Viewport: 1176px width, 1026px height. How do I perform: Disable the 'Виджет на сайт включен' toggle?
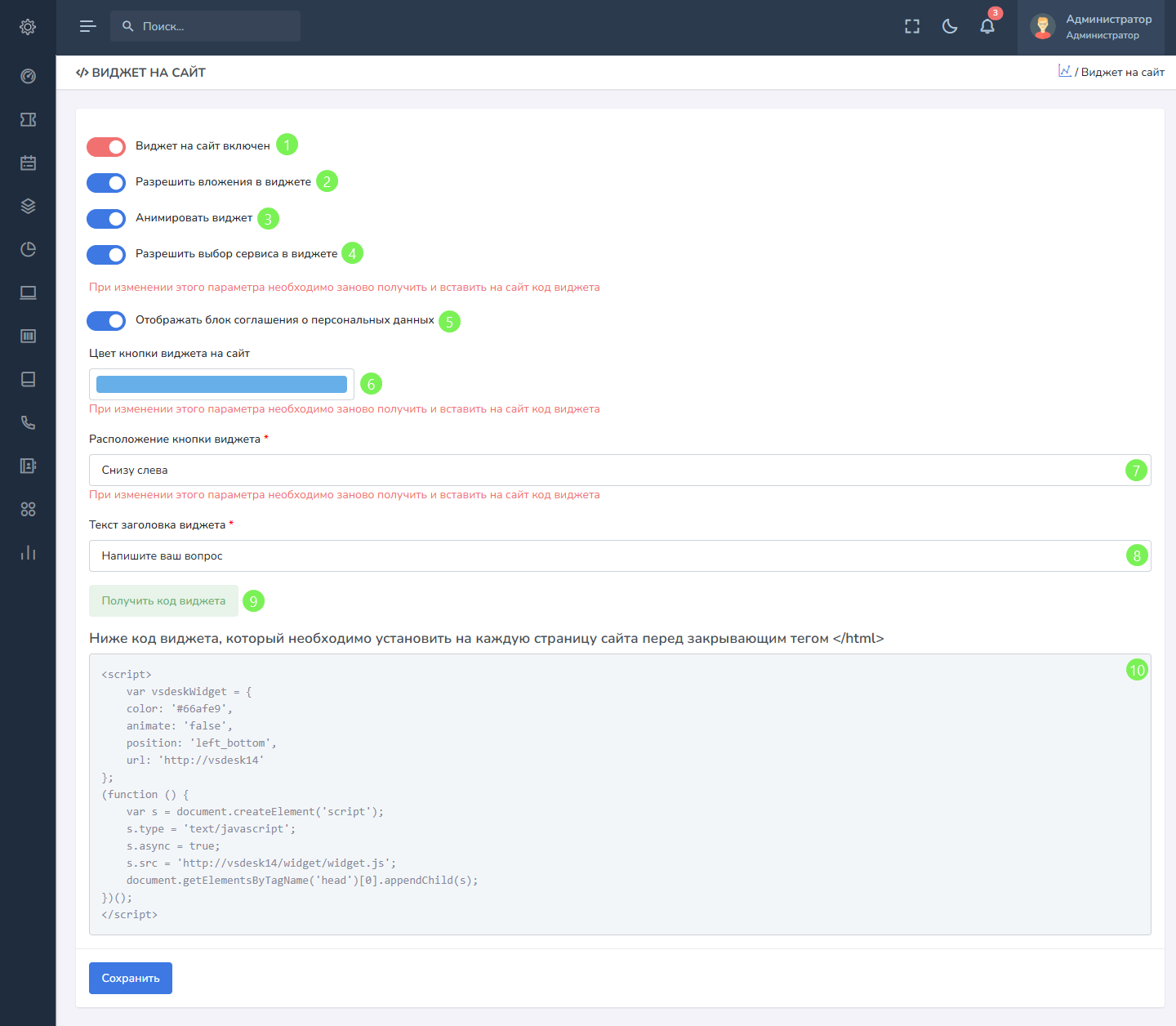[106, 147]
